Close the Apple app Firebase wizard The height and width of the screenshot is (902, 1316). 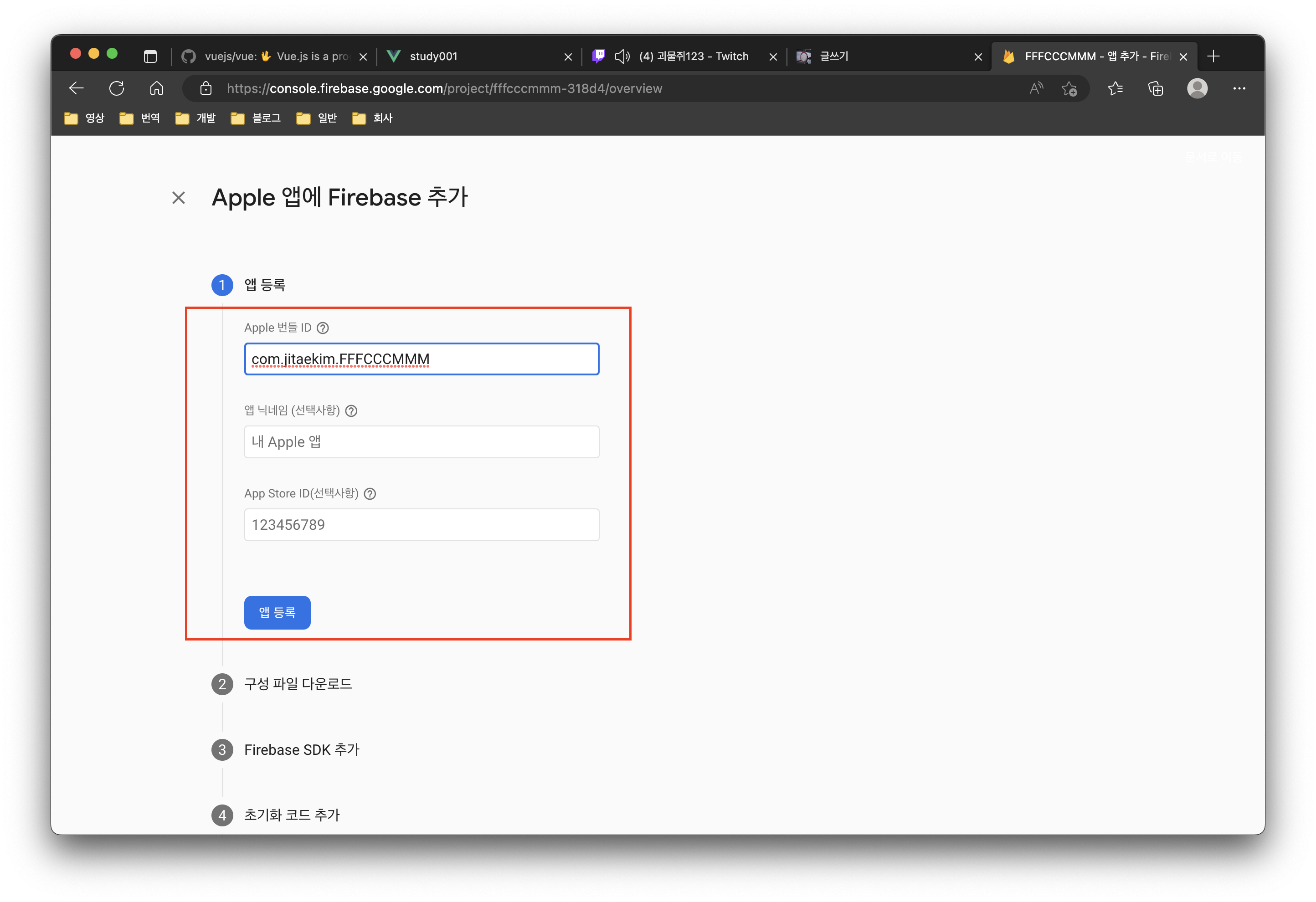coord(179,198)
